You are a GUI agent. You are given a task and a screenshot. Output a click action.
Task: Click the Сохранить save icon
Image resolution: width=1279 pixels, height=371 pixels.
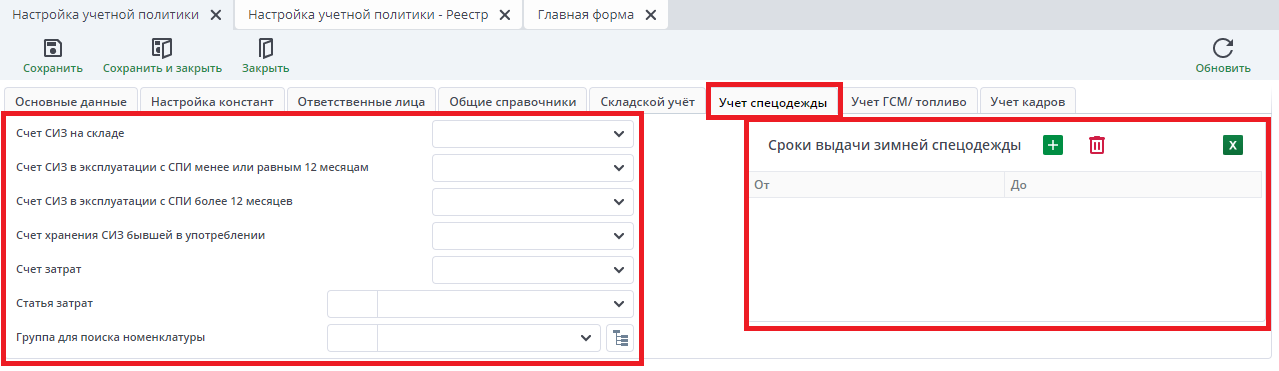coord(53,48)
